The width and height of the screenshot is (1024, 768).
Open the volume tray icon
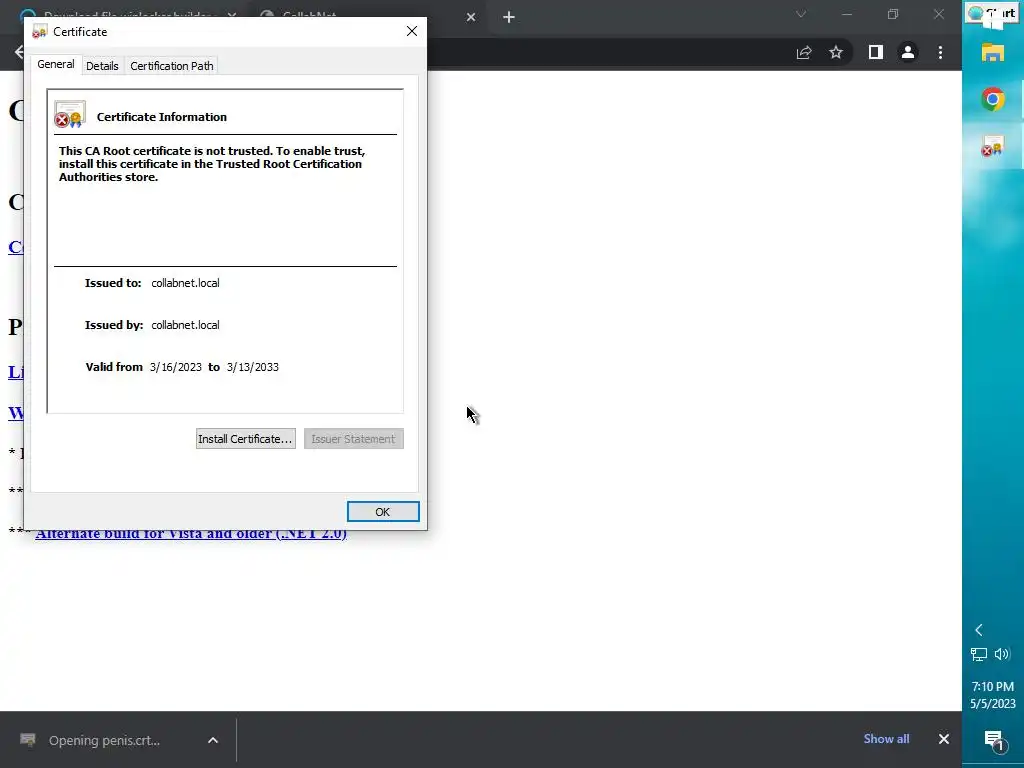[1002, 654]
